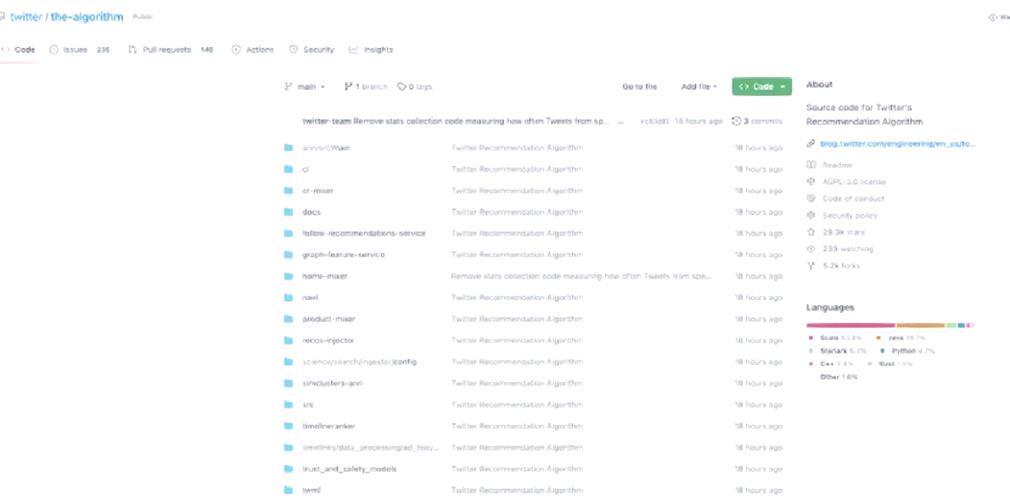Click the orange Java segment of language bar
This screenshot has height=500, width=1010.
pos(920,325)
